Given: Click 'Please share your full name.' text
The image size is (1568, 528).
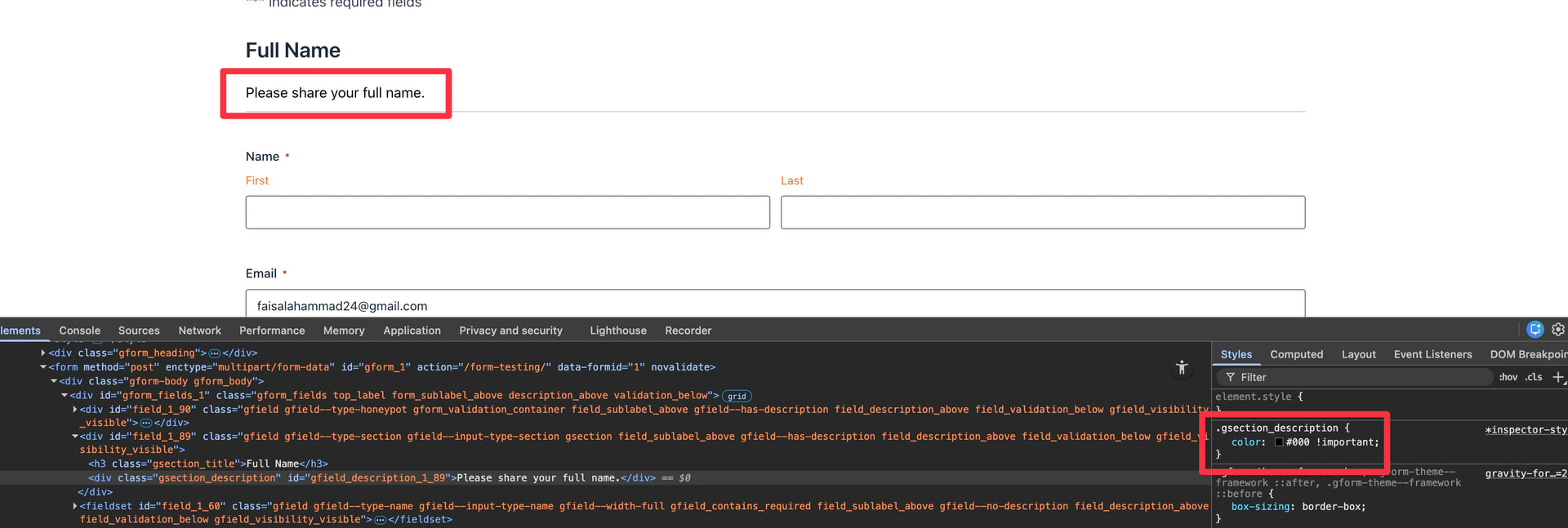Looking at the screenshot, I should [x=335, y=93].
